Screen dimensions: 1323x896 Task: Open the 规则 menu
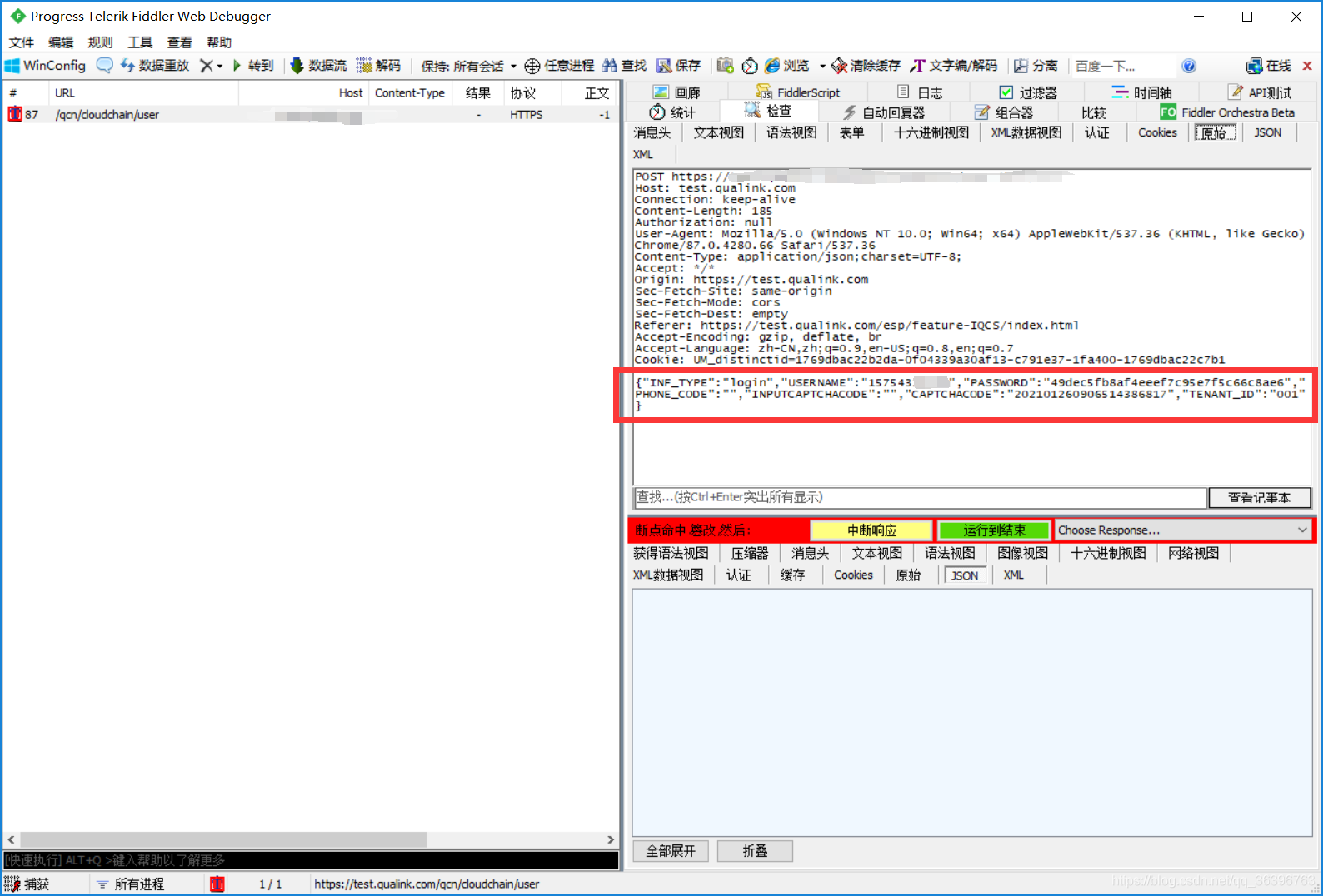click(100, 42)
